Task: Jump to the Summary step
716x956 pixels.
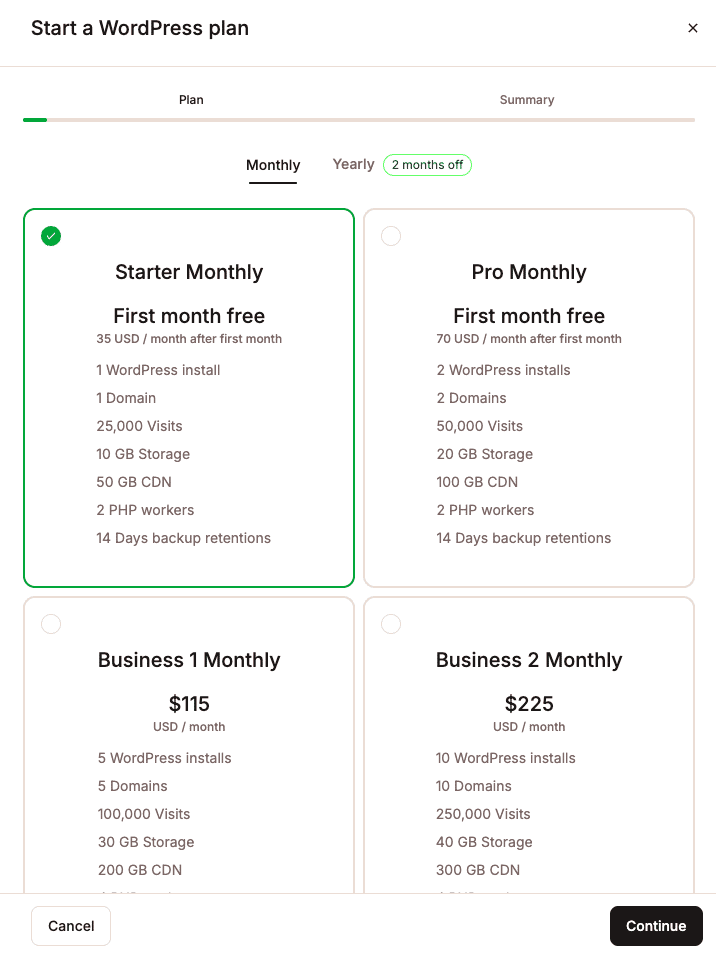Action: coord(527,100)
